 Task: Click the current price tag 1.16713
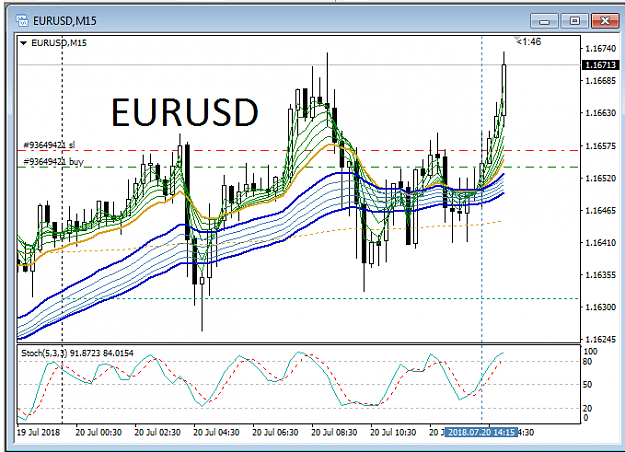(601, 65)
